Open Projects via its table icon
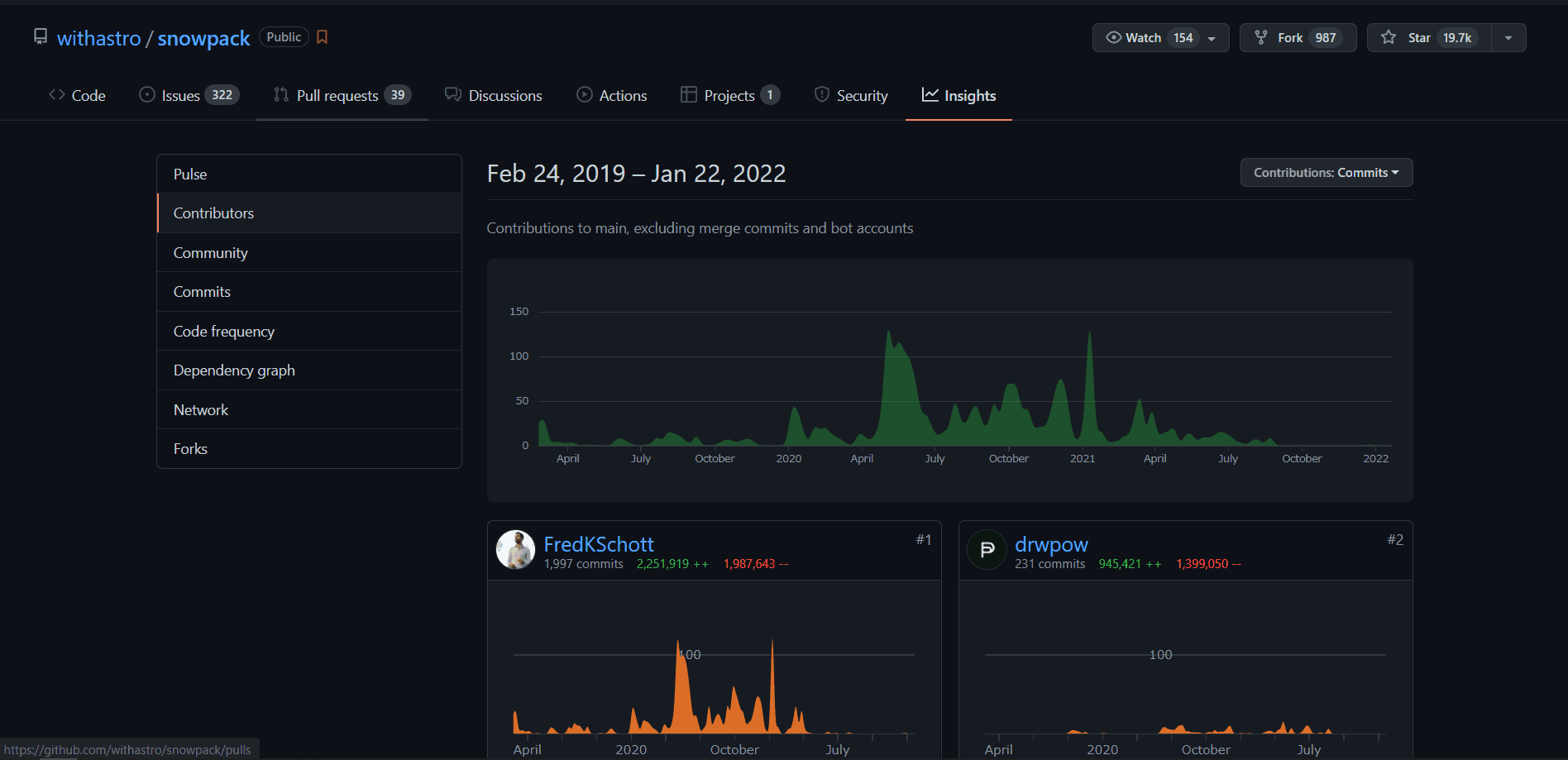Viewport: 1568px width, 760px height. pyautogui.click(x=688, y=95)
